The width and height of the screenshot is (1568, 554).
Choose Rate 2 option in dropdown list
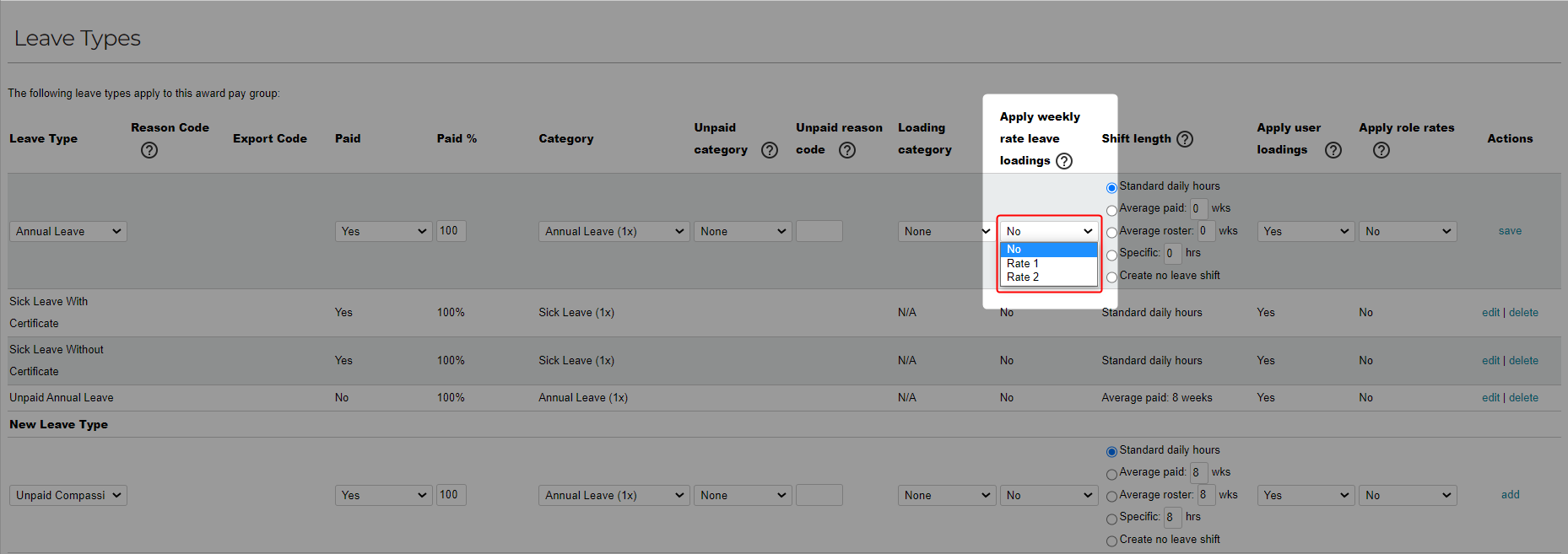(x=1049, y=277)
